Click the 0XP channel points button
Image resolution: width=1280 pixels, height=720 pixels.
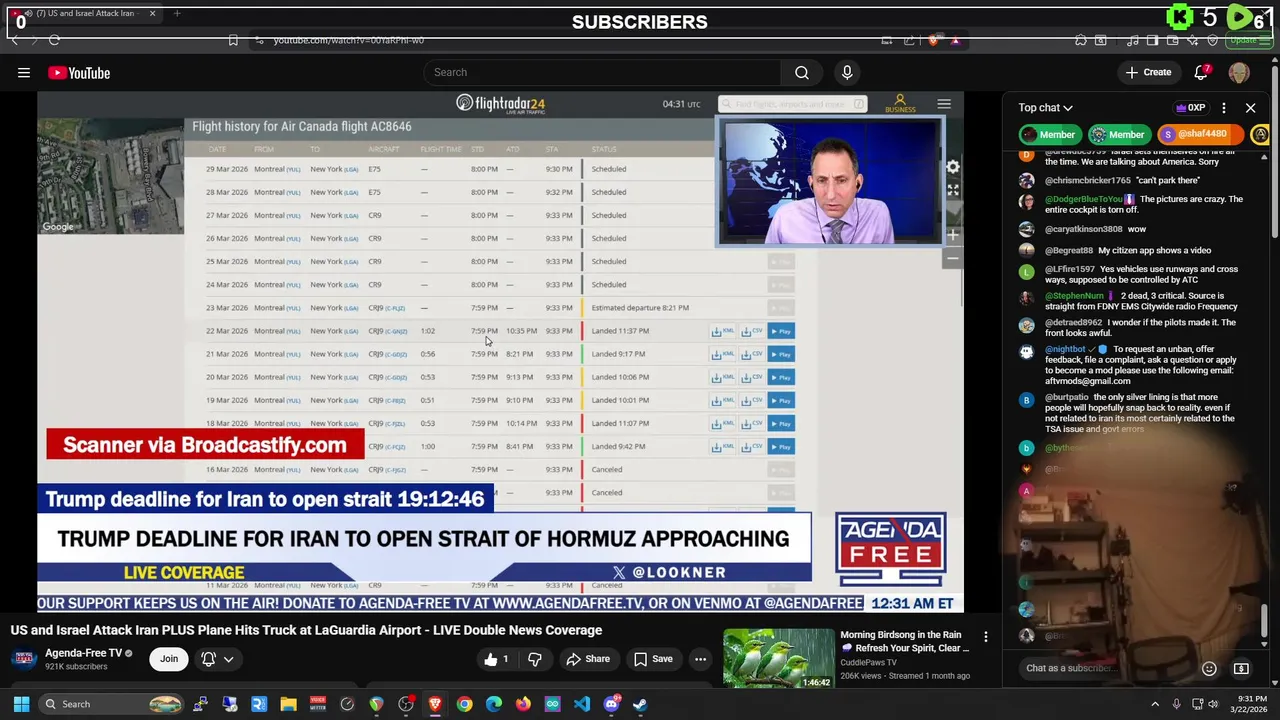(1190, 107)
